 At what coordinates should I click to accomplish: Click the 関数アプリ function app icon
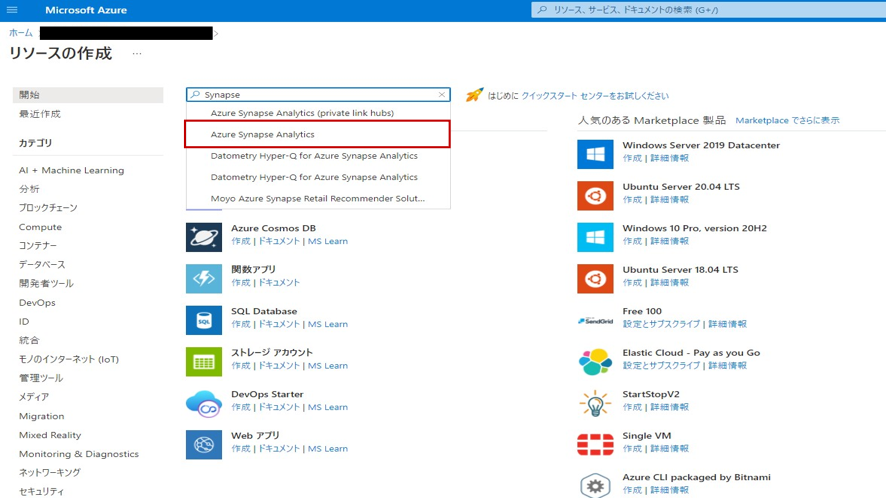click(x=204, y=278)
